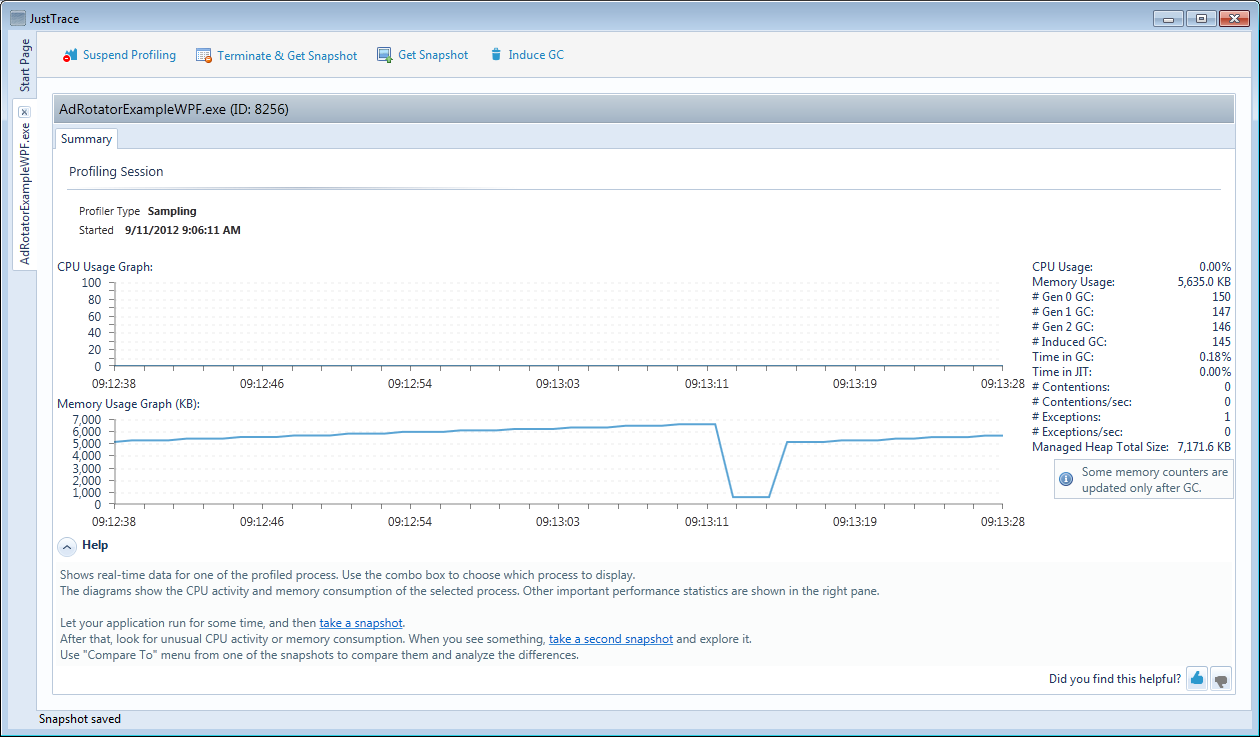Click the Memory Usage Graph (KB) label
The height and width of the screenshot is (737, 1260).
point(128,404)
